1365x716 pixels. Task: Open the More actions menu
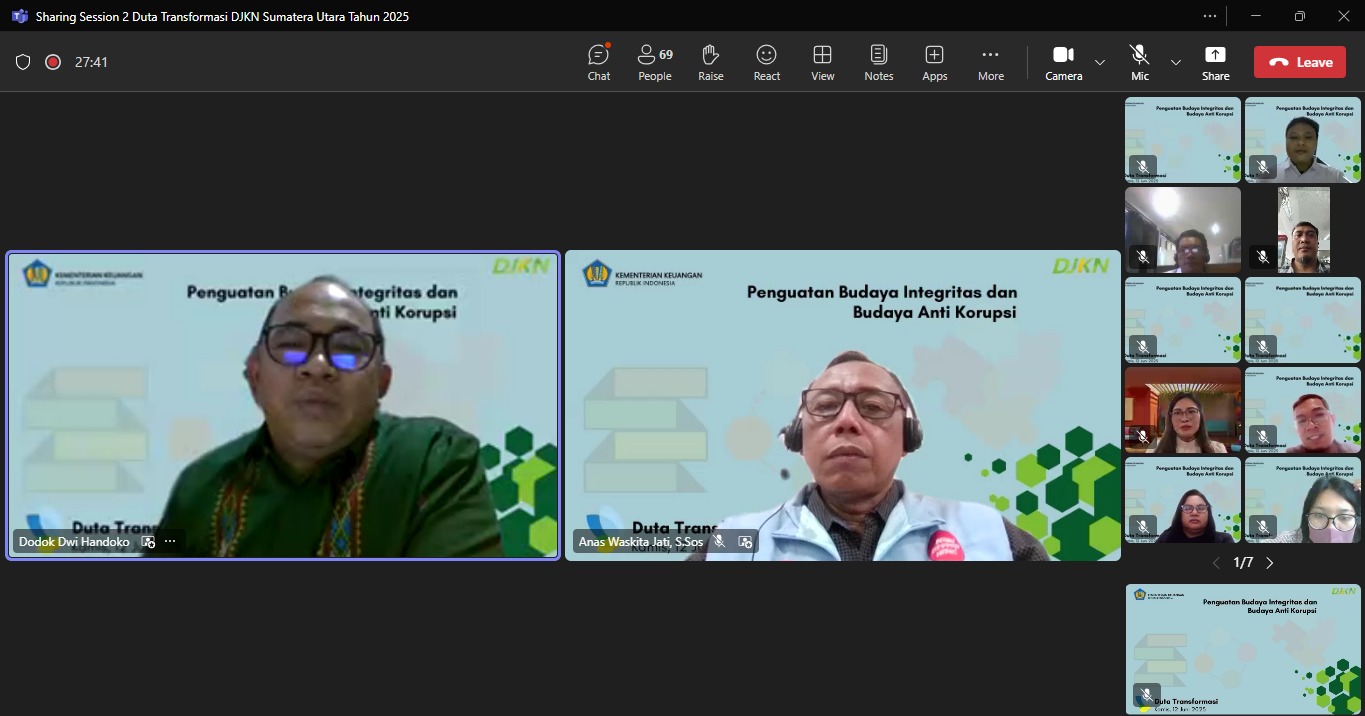(x=991, y=62)
